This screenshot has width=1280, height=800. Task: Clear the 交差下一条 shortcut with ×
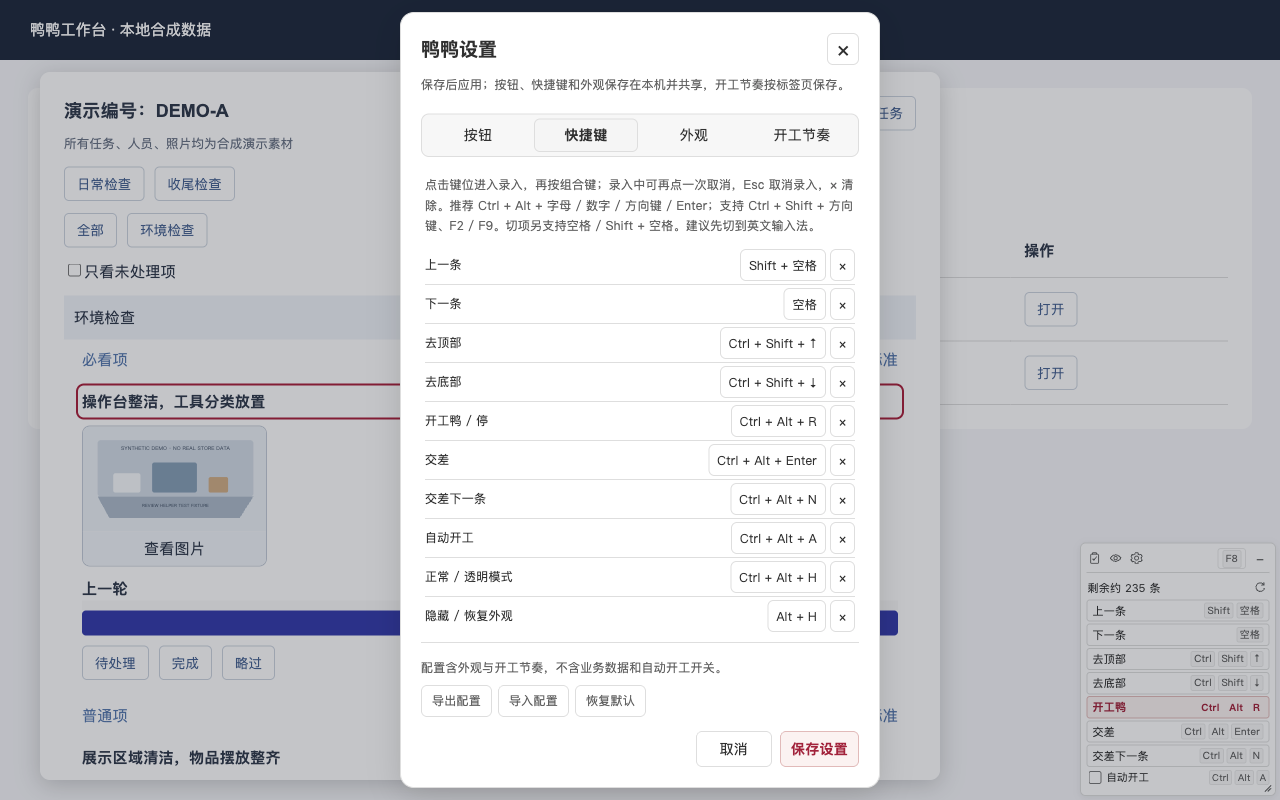point(842,499)
